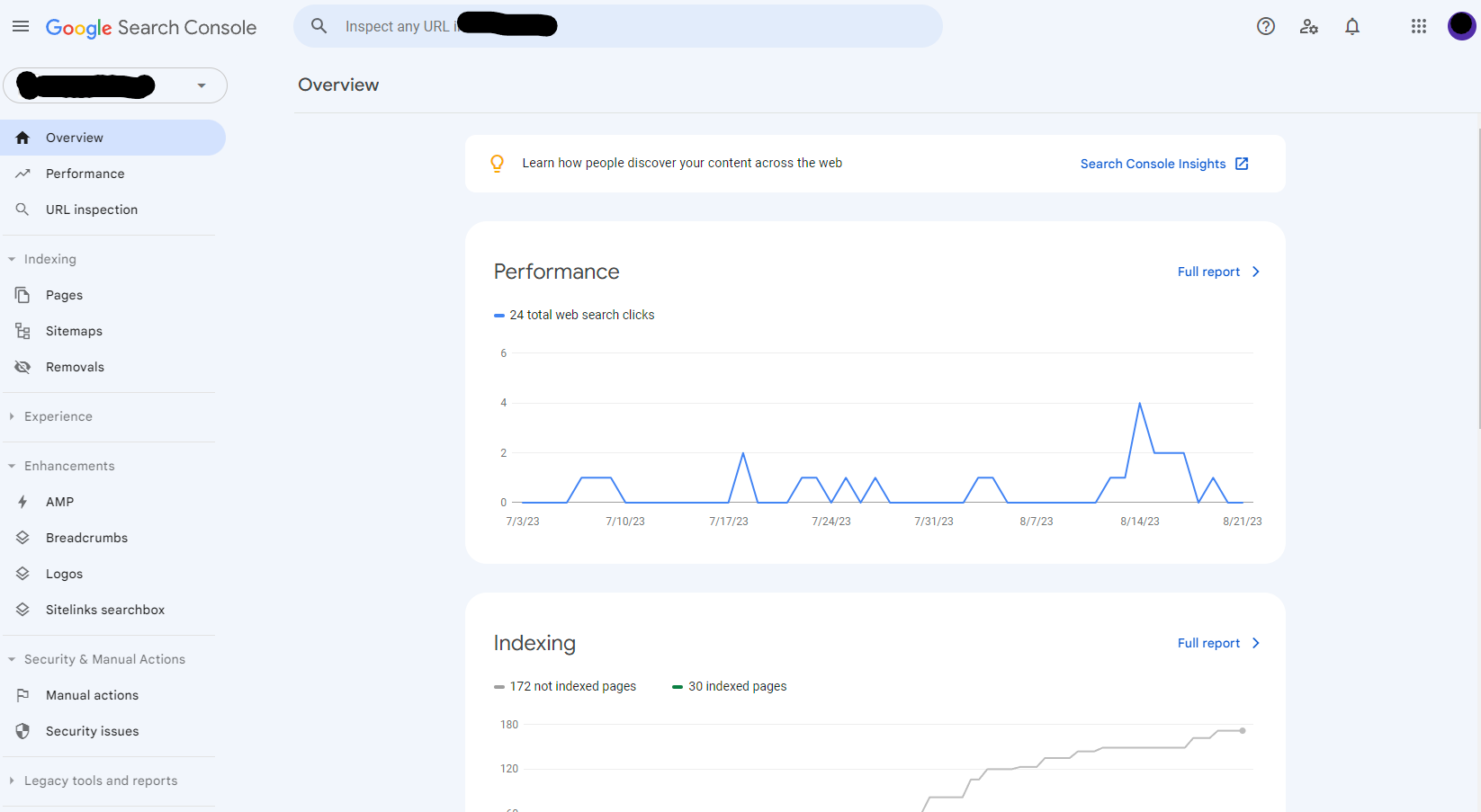Open Removals in sidebar

click(x=112, y=367)
